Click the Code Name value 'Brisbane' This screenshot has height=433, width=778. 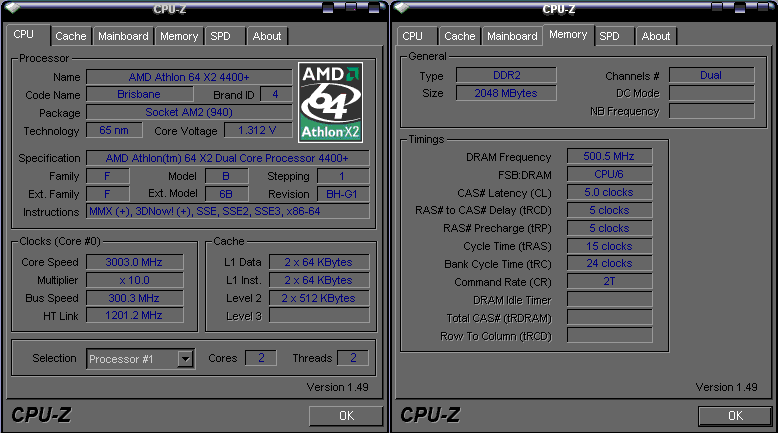tap(139, 94)
